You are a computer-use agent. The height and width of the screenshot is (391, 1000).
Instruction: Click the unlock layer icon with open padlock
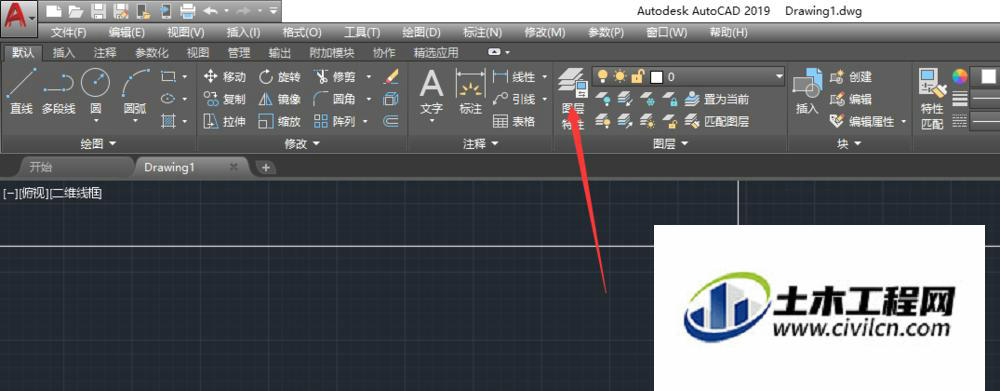(x=669, y=121)
